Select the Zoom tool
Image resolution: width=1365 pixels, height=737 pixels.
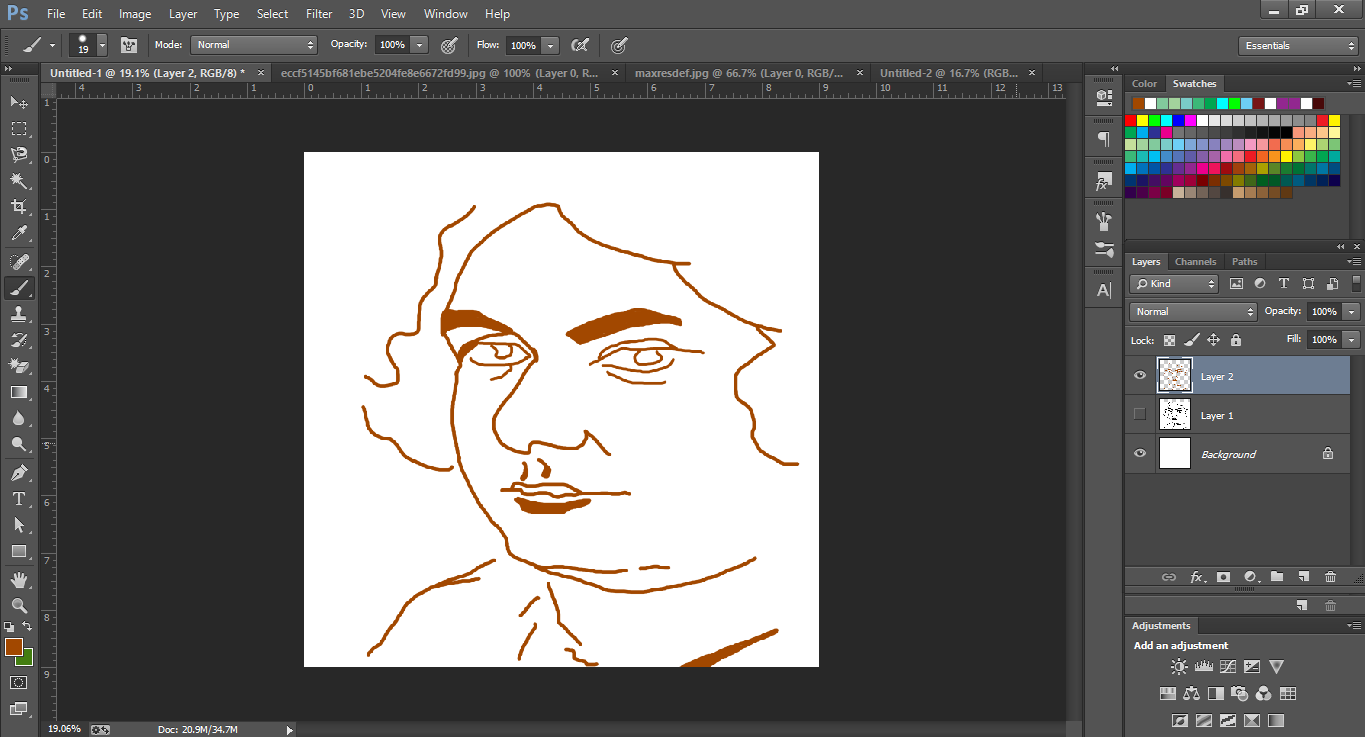(19, 605)
